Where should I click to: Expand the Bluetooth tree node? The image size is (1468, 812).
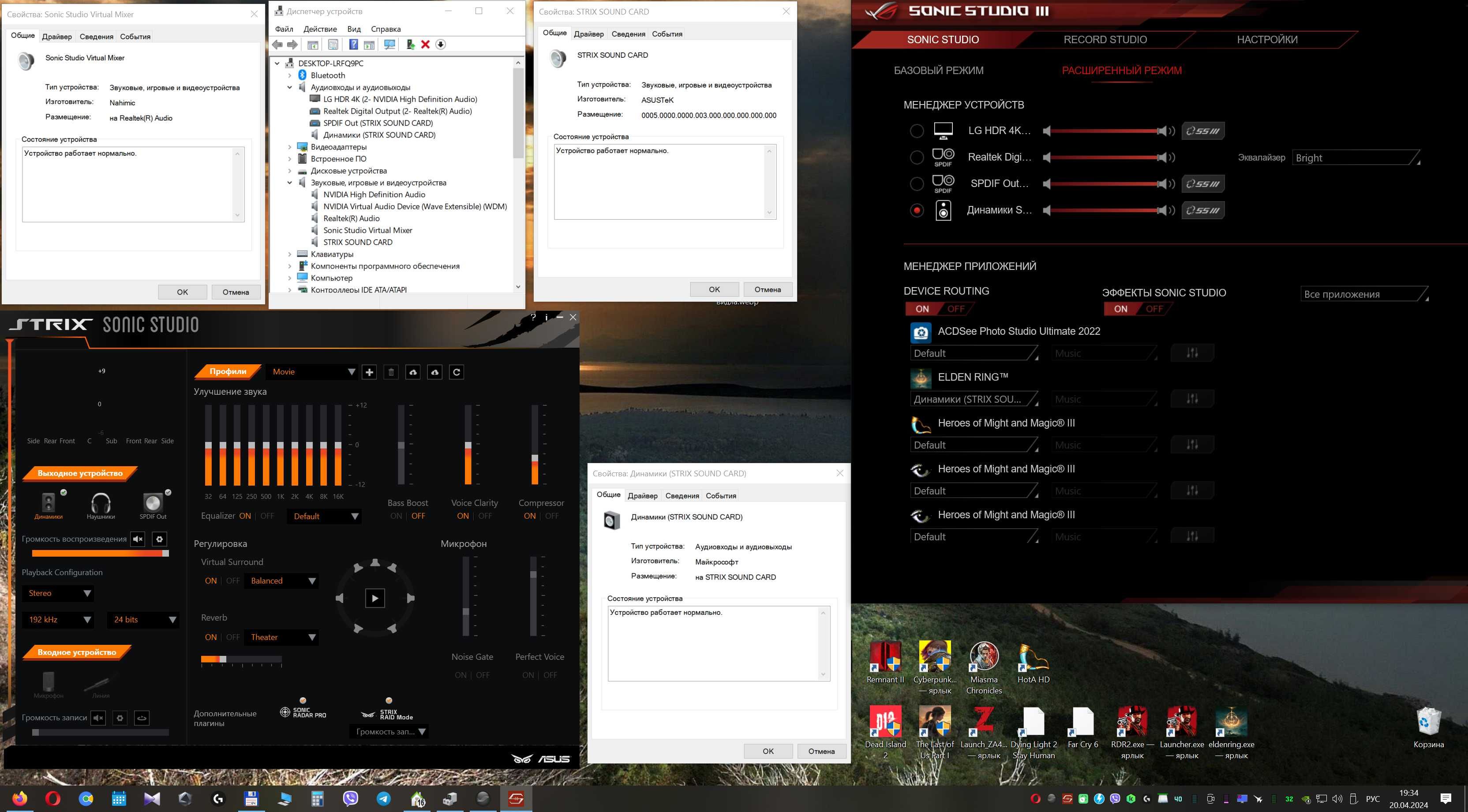(289, 75)
